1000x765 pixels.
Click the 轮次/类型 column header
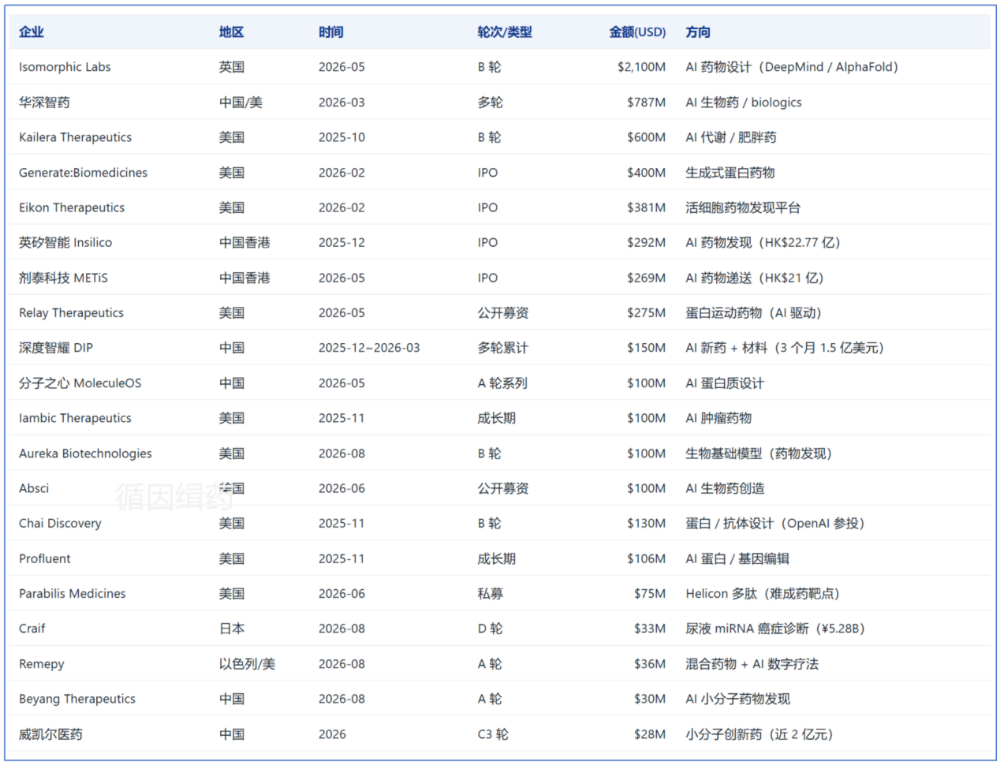pos(504,32)
